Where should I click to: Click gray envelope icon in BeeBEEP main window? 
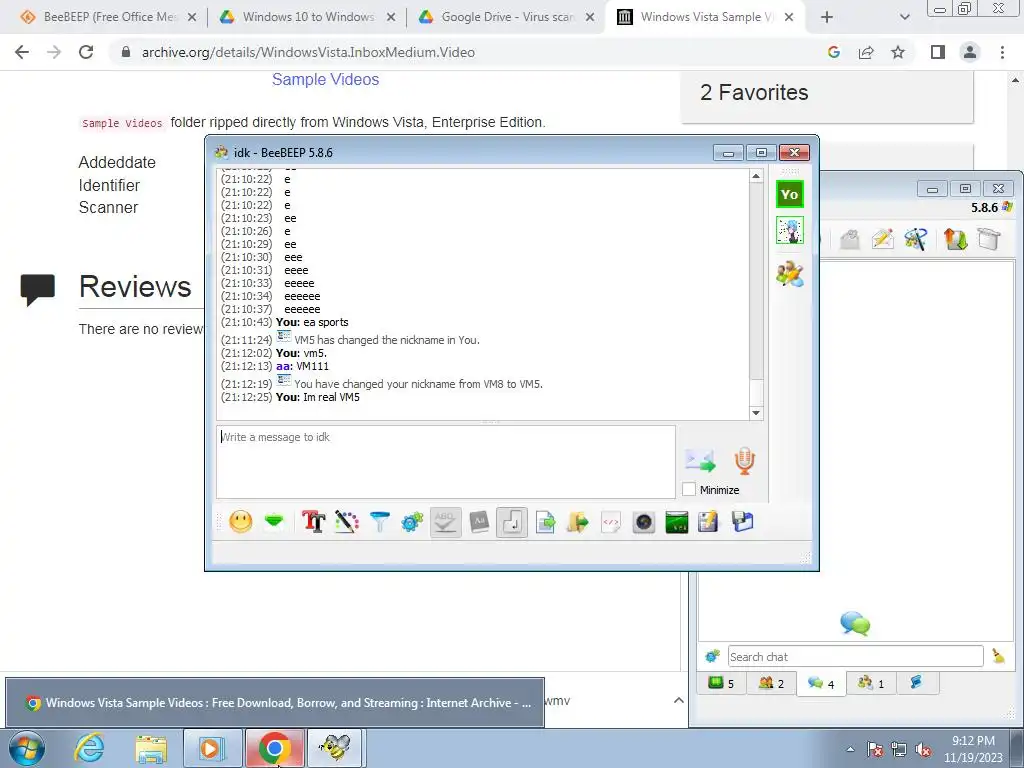[x=850, y=239]
